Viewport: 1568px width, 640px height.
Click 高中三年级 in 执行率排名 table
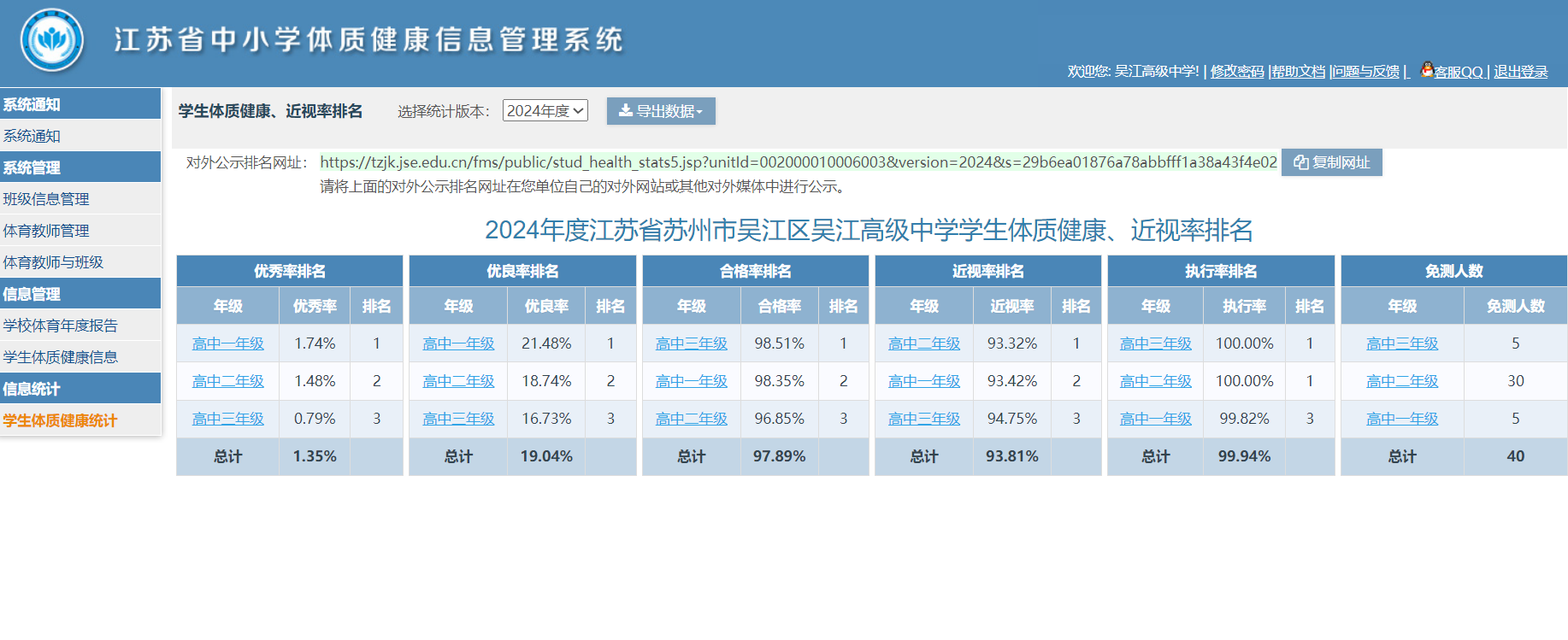click(1156, 343)
